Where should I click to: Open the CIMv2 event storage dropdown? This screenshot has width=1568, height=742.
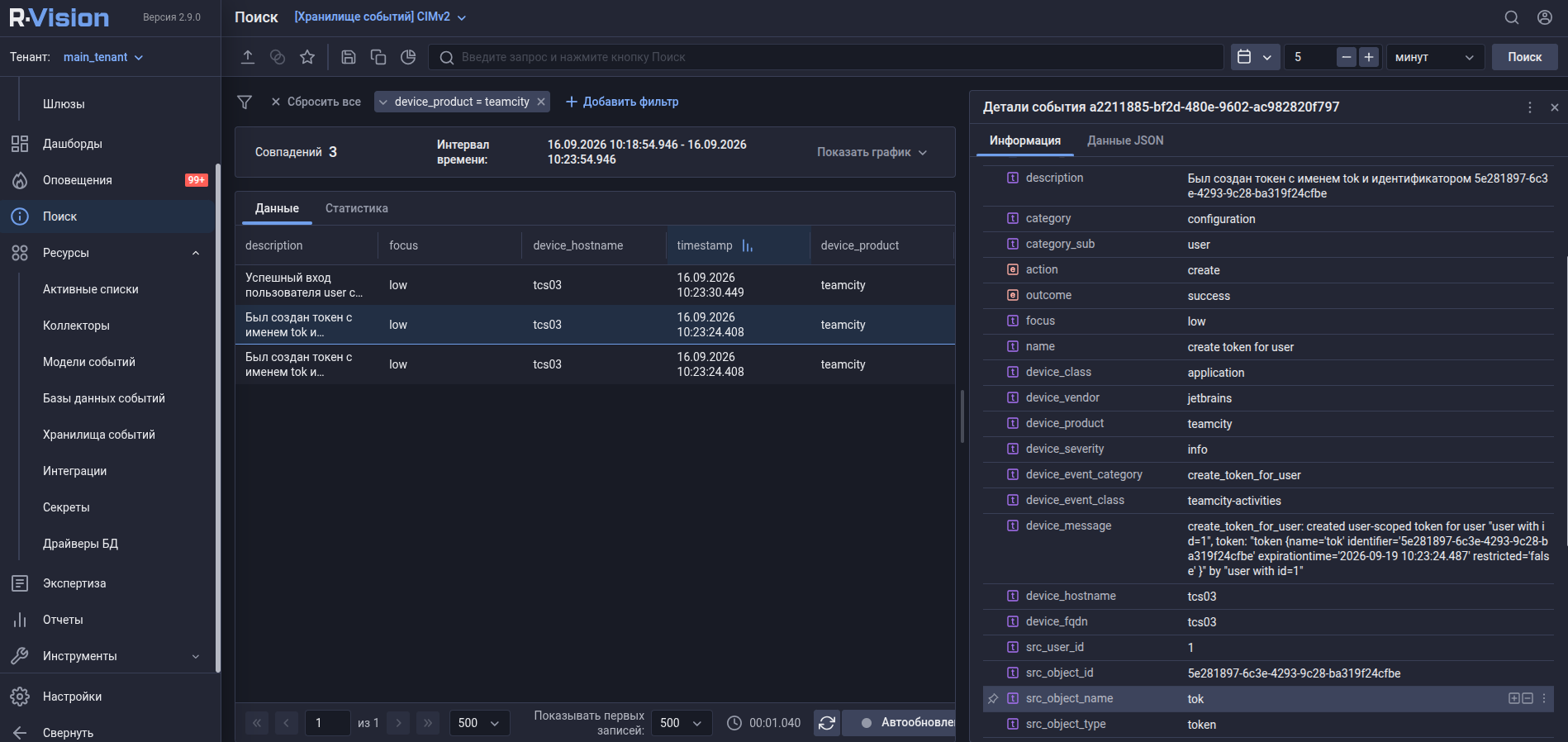[x=380, y=17]
